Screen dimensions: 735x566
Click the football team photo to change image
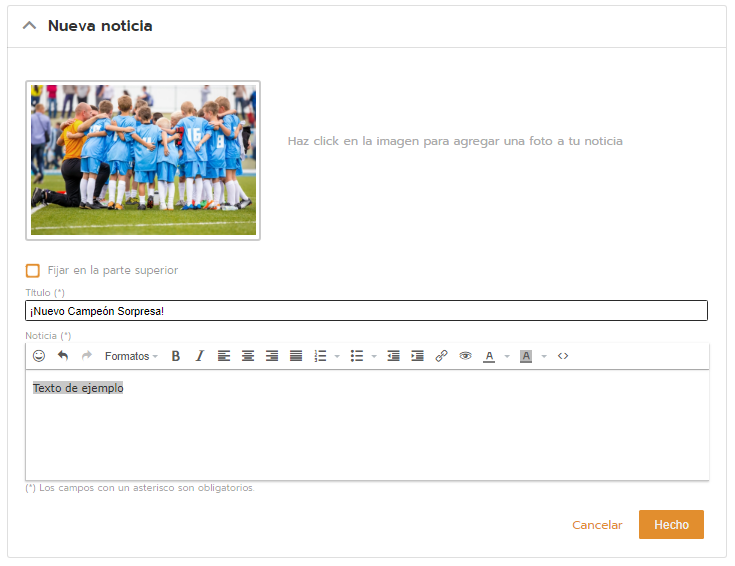[143, 160]
